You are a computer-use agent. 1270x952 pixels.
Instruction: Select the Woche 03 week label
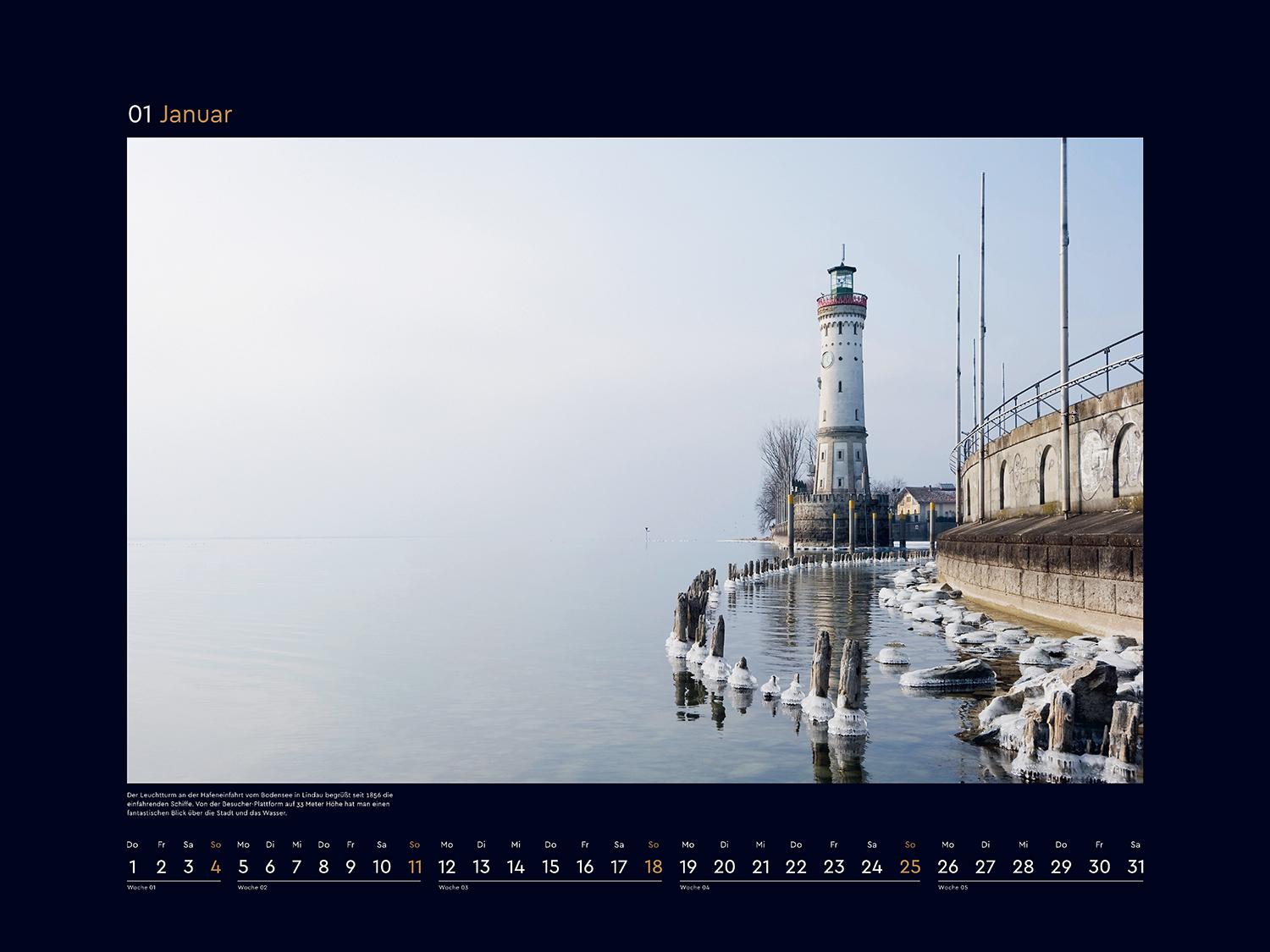(x=453, y=888)
